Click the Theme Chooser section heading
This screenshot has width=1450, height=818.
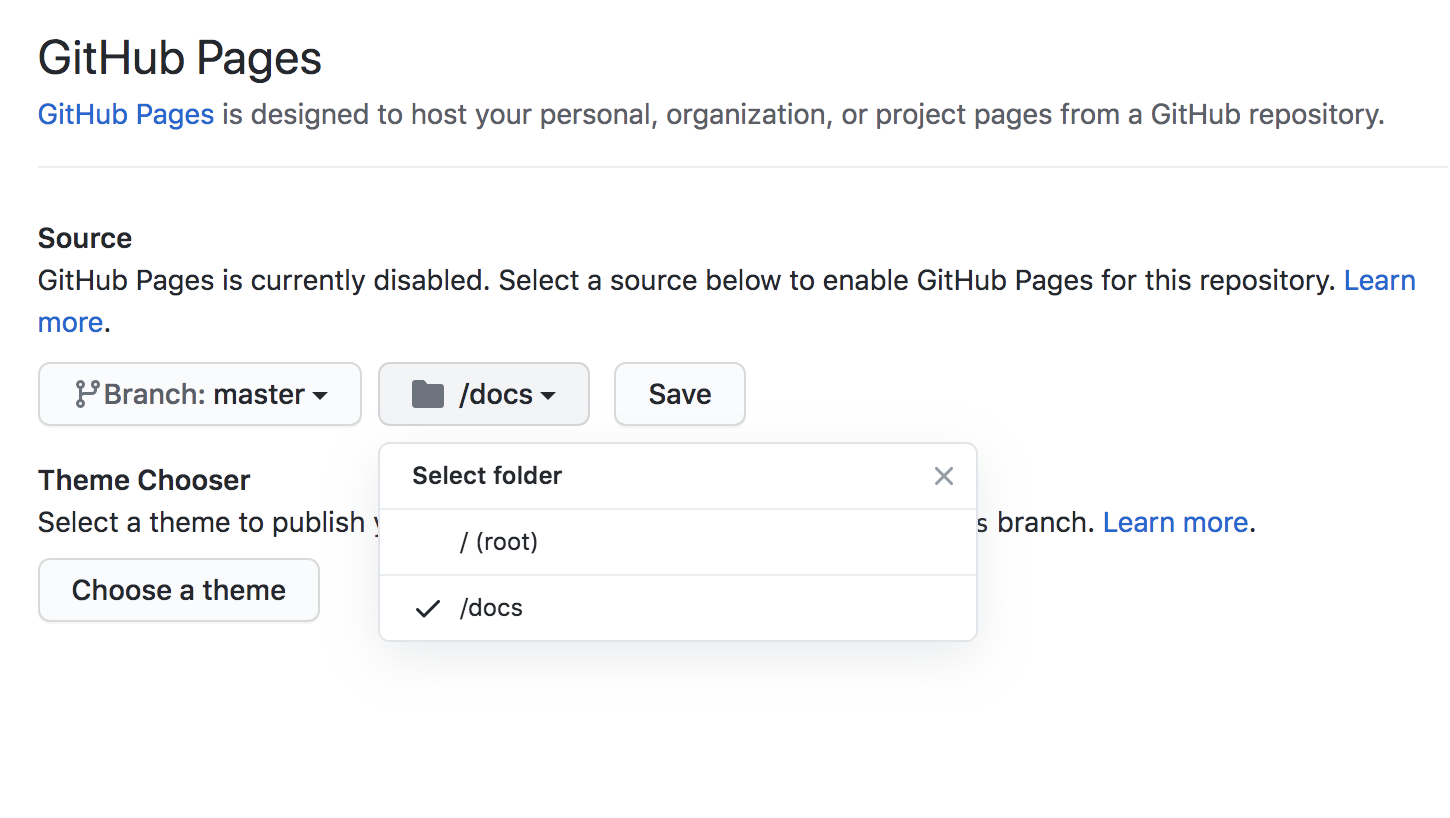(x=144, y=480)
